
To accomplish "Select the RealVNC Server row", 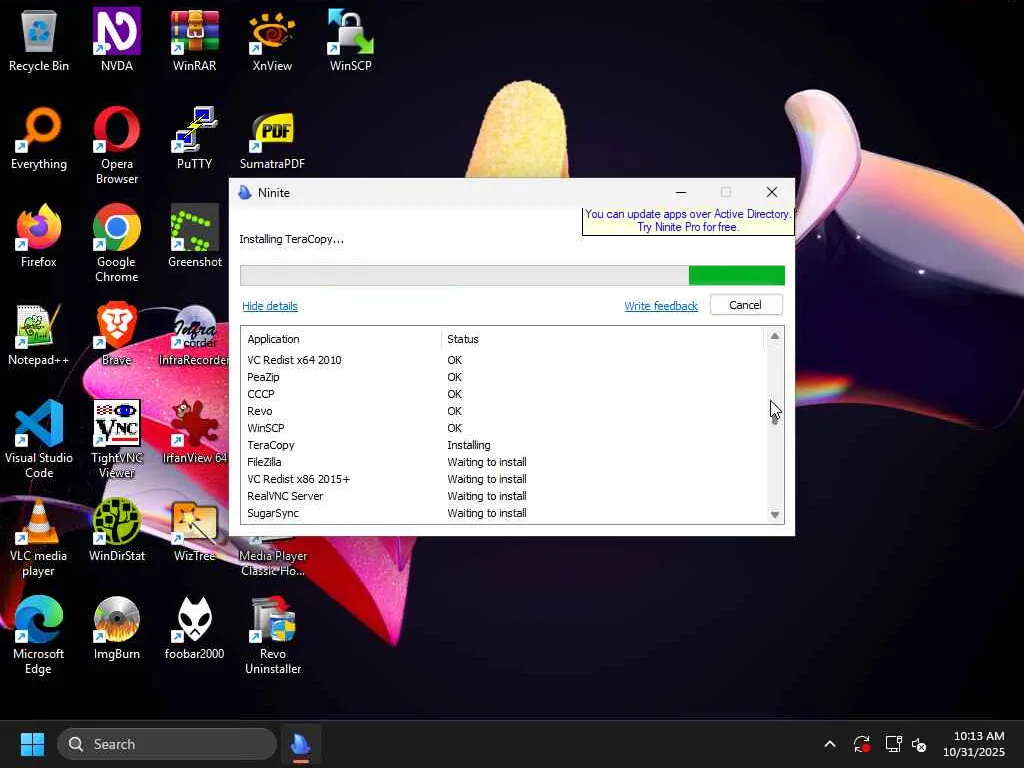I will pos(503,496).
